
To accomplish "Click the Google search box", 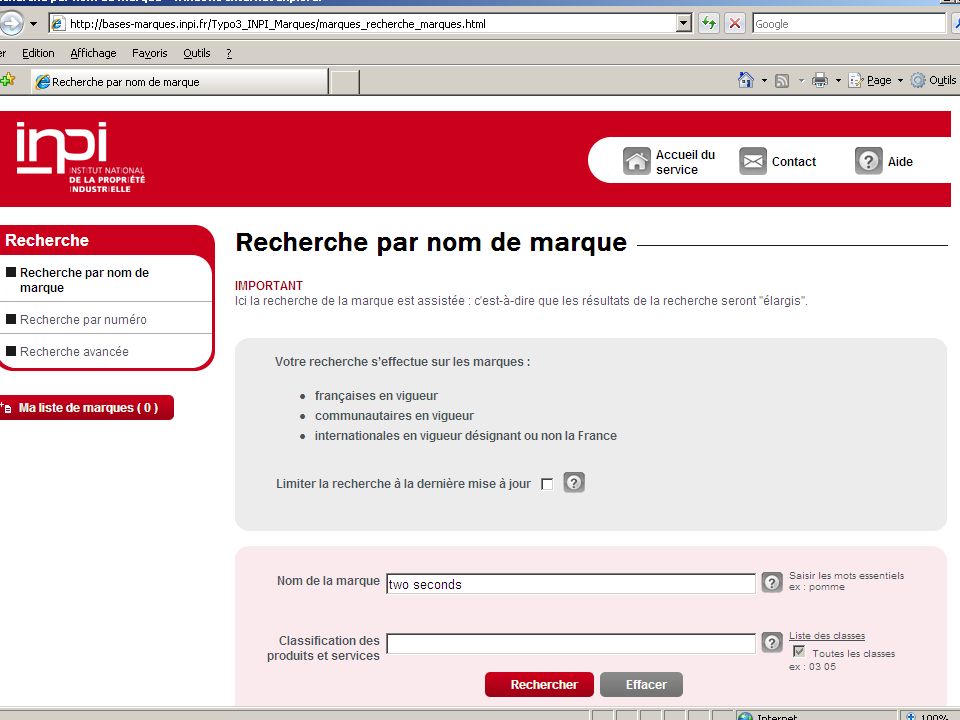I will tap(849, 24).
